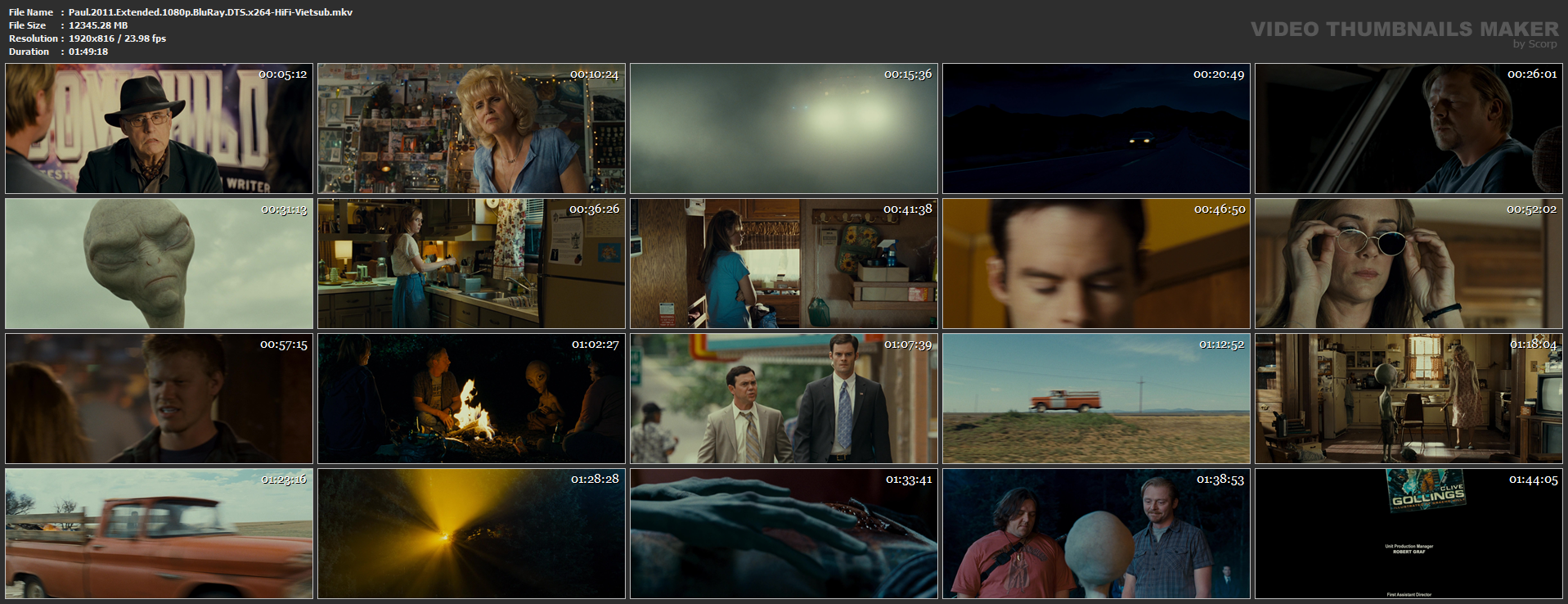The image size is (1568, 604).
Task: Click the Resolution label
Action: click(x=34, y=38)
